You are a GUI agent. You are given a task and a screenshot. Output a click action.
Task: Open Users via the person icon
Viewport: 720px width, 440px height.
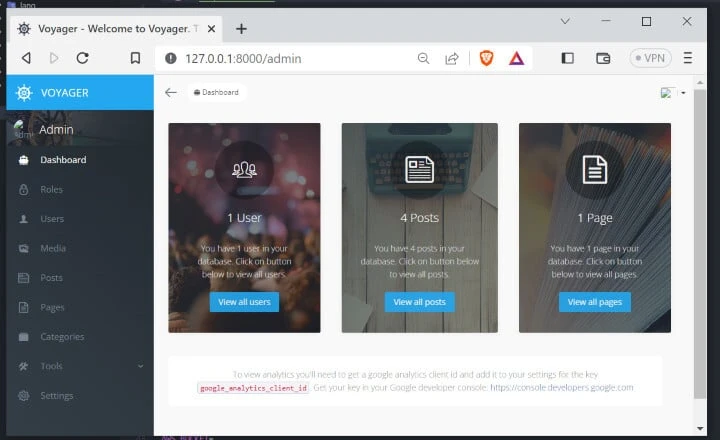24,219
